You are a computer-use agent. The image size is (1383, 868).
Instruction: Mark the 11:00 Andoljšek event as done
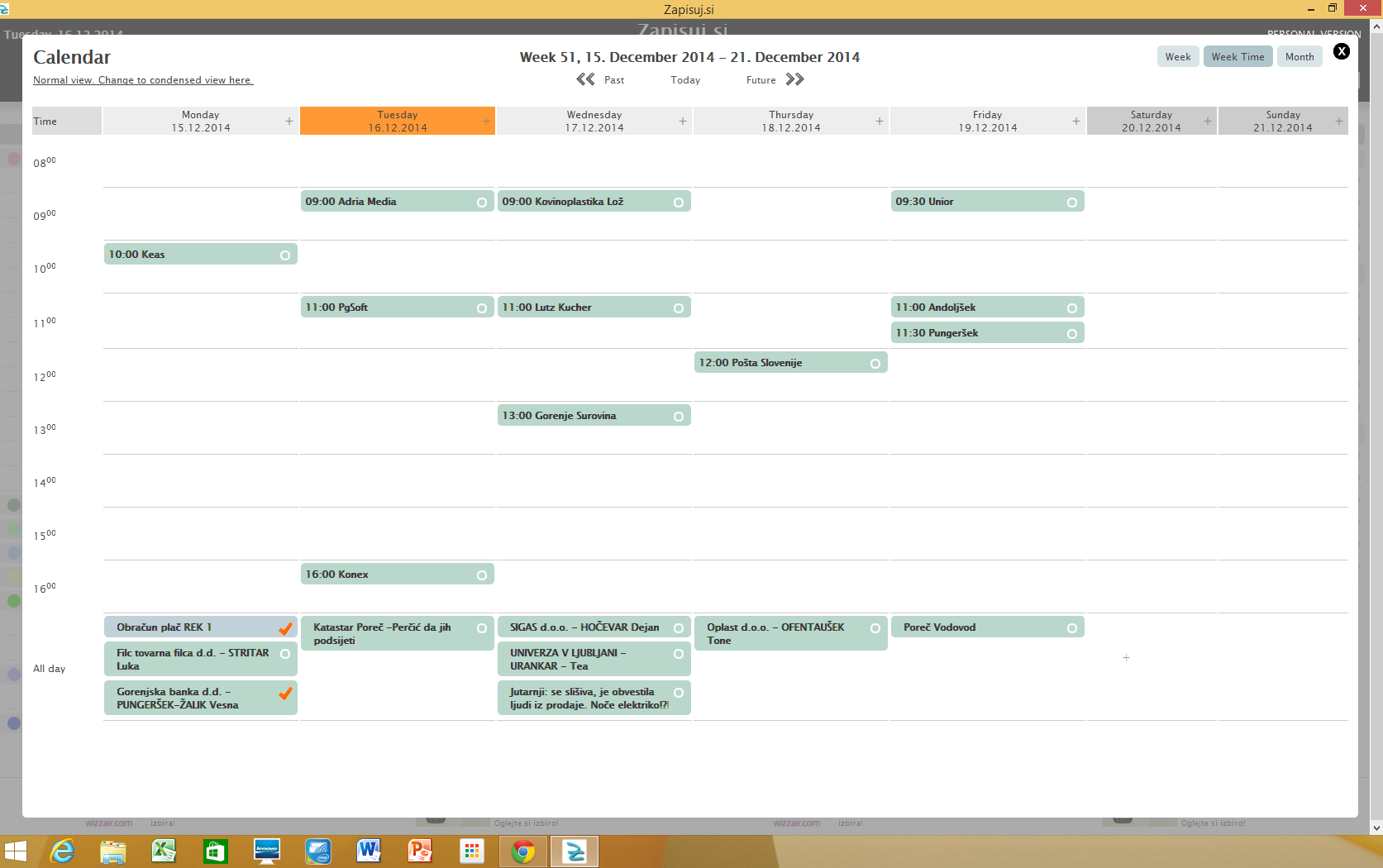tap(1072, 308)
